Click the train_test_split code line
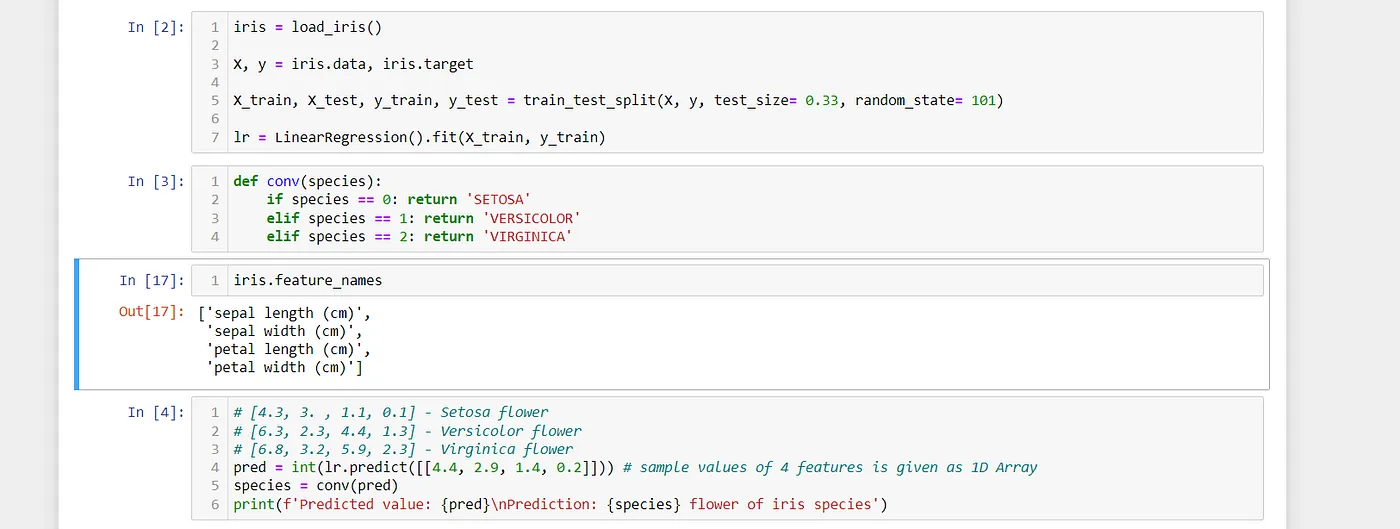The width and height of the screenshot is (1400, 529). (618, 100)
